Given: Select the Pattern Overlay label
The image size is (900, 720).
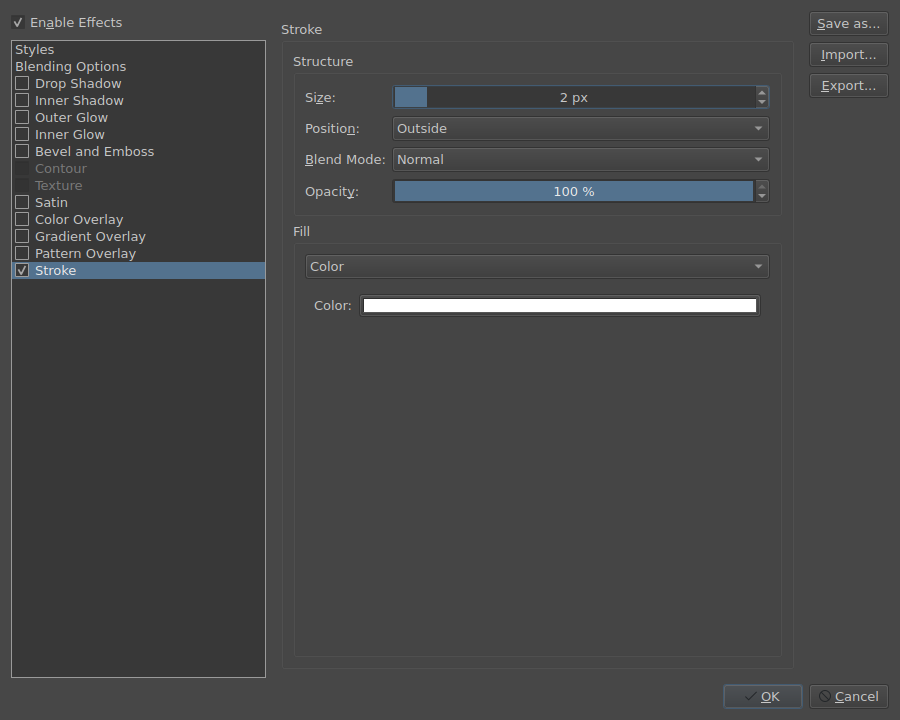Looking at the screenshot, I should click(86, 253).
